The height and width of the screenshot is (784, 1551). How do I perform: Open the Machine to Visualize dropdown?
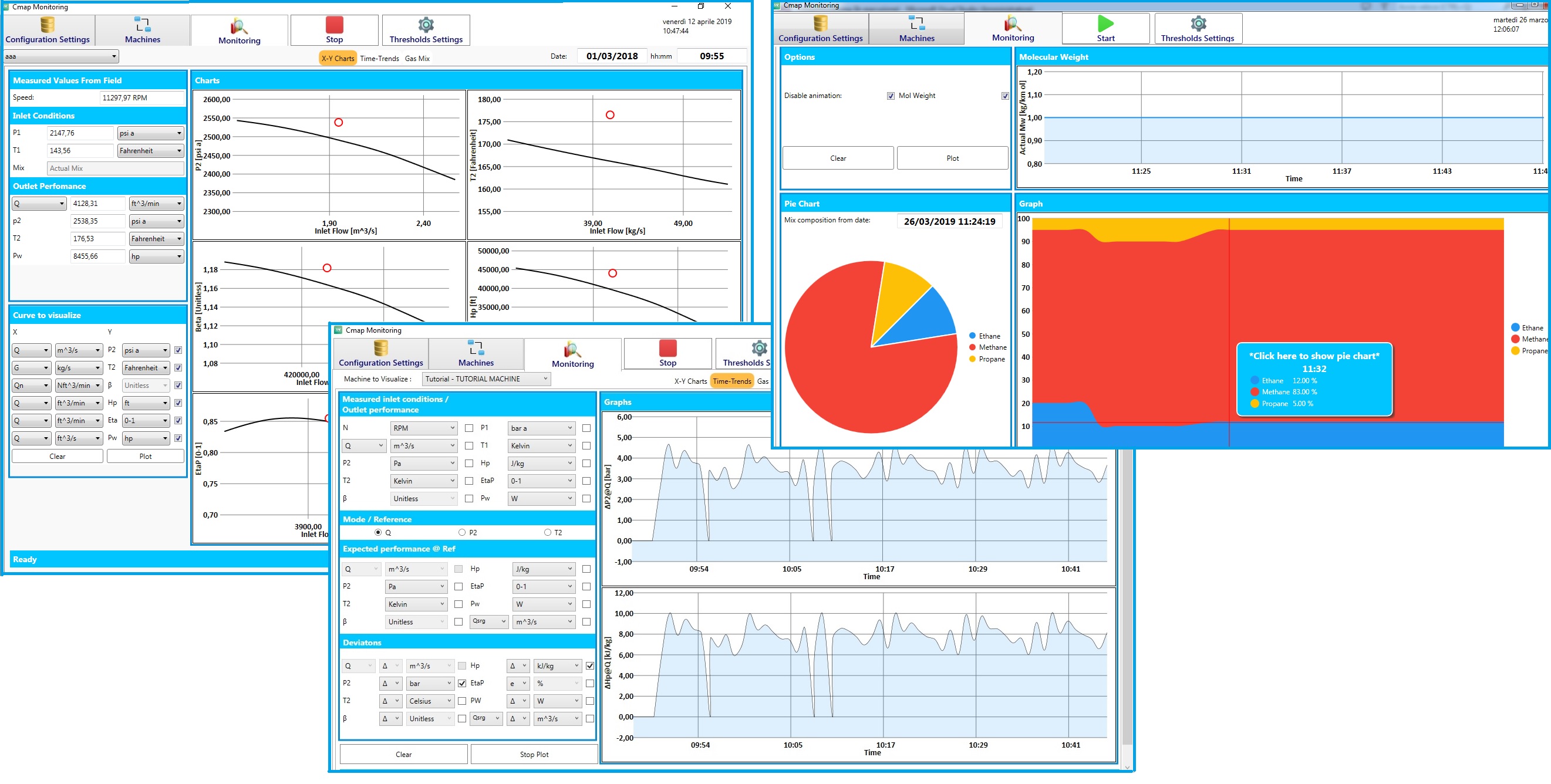tap(486, 379)
